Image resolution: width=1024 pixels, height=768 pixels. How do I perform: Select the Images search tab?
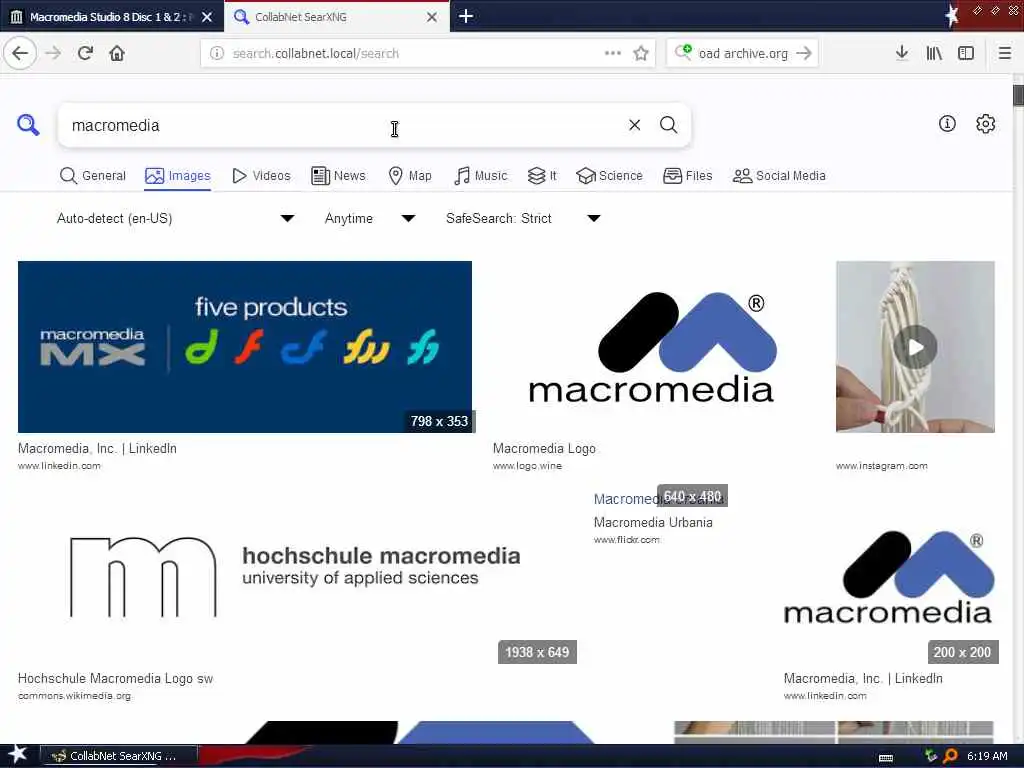178,176
